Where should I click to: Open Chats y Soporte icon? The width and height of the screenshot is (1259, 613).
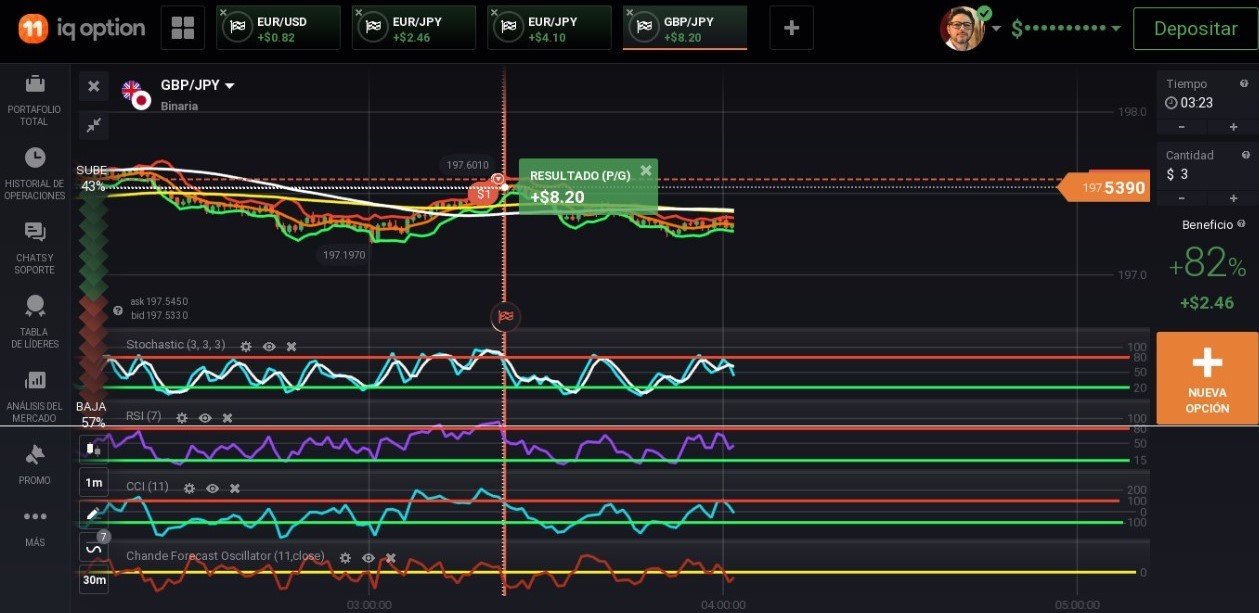pos(35,233)
